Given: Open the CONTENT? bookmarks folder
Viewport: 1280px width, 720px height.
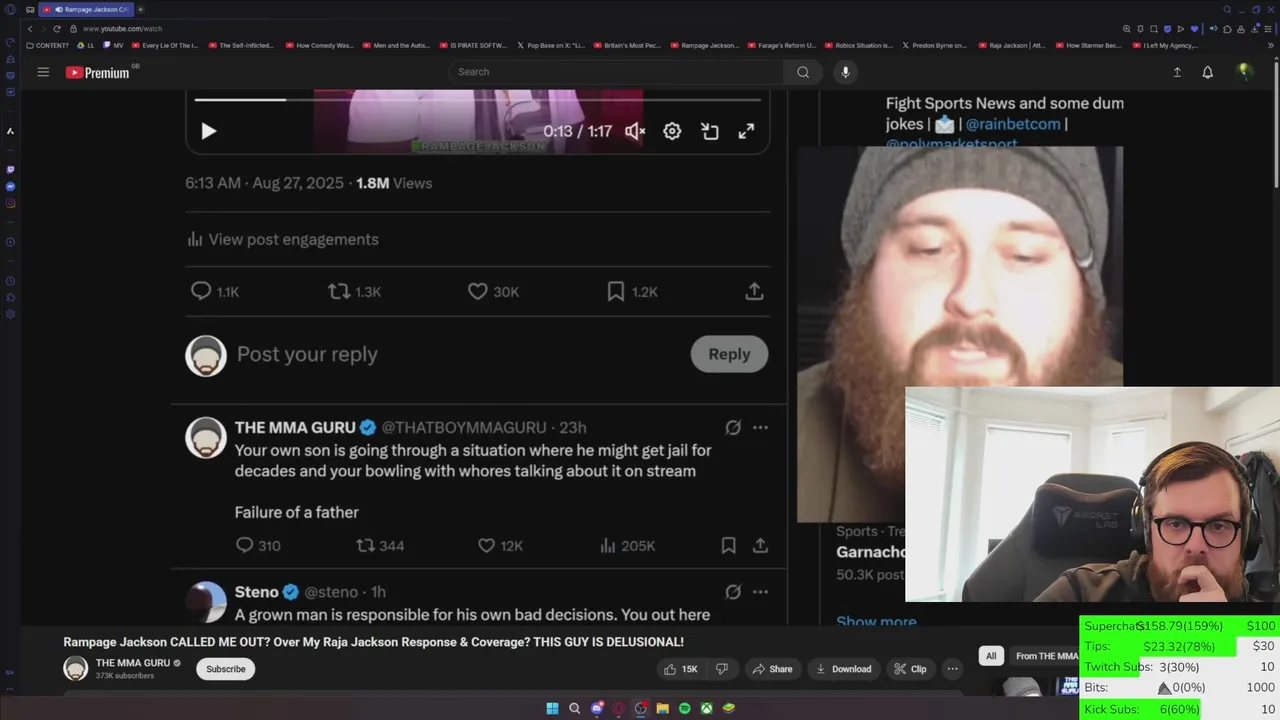Looking at the screenshot, I should pos(49,45).
